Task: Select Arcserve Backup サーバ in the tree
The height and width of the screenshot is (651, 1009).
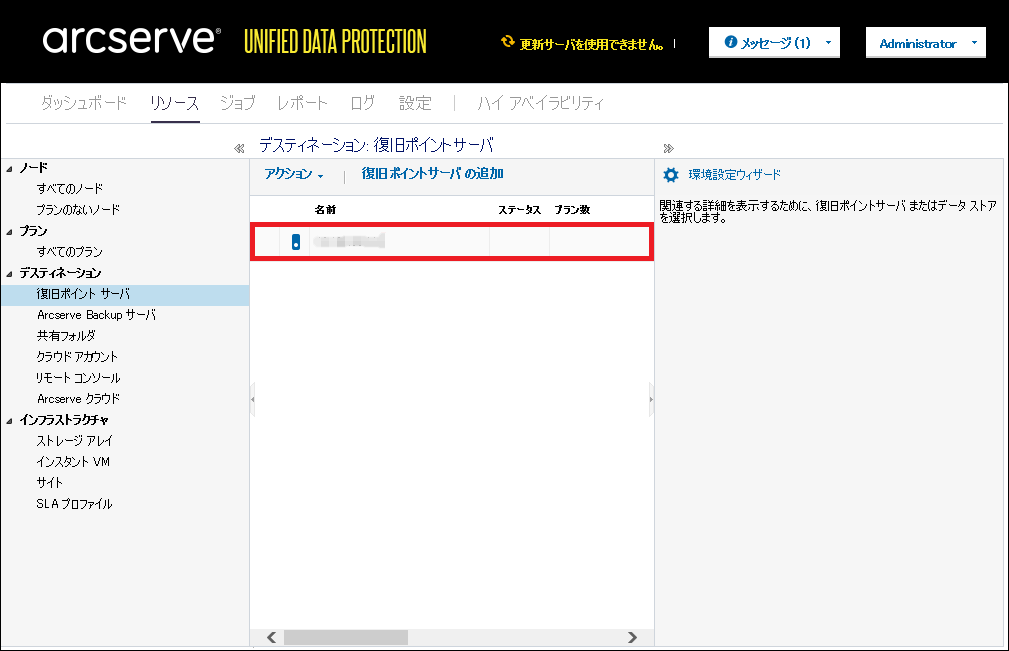Action: (x=97, y=315)
